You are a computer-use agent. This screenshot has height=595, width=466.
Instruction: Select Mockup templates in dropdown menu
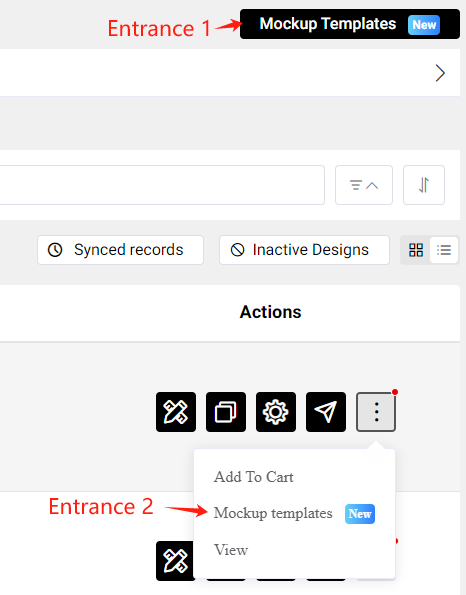[273, 513]
